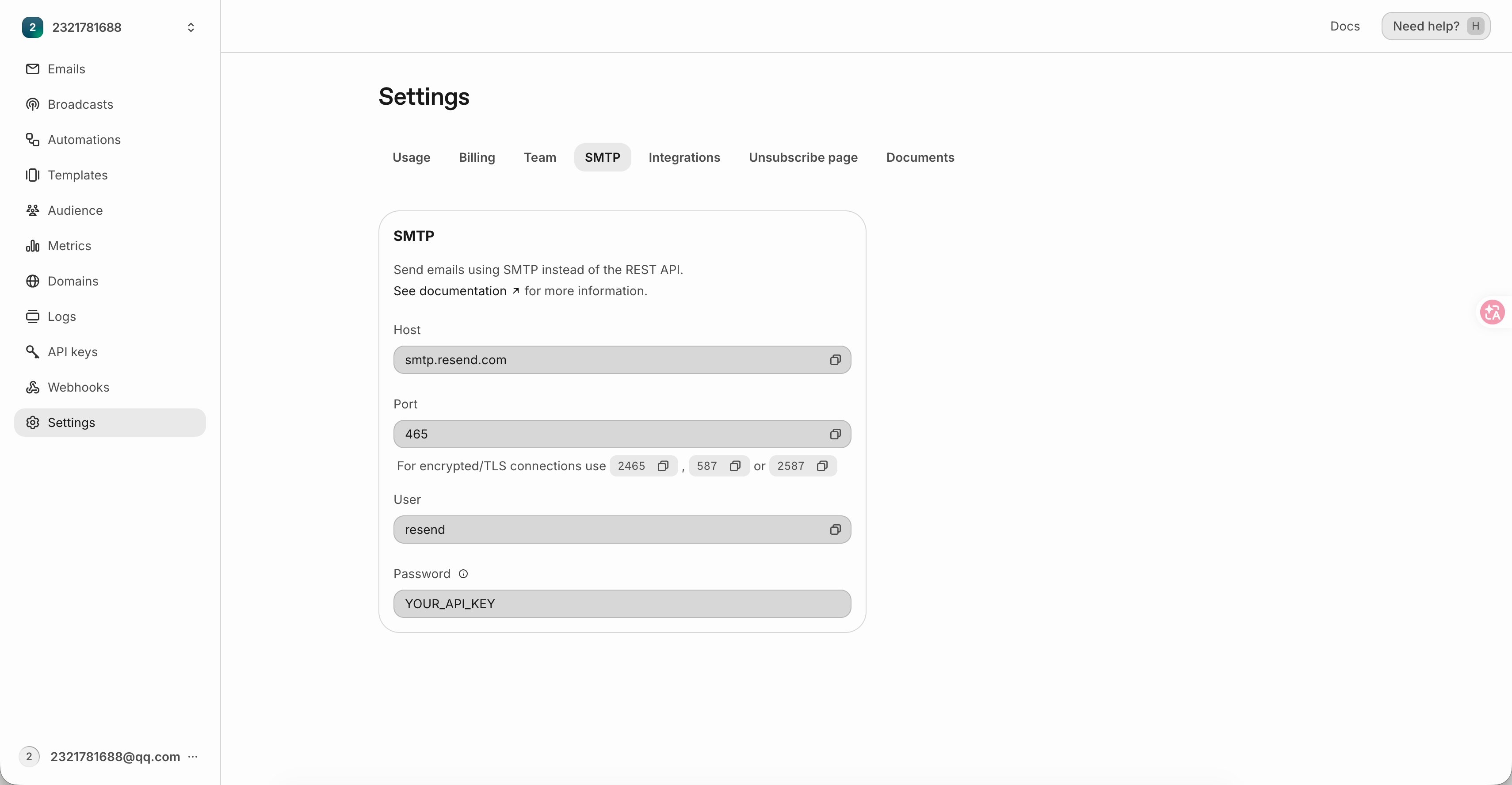The width and height of the screenshot is (1512, 785).
Task: Copy the smtp.resend.com host value
Action: click(835, 360)
